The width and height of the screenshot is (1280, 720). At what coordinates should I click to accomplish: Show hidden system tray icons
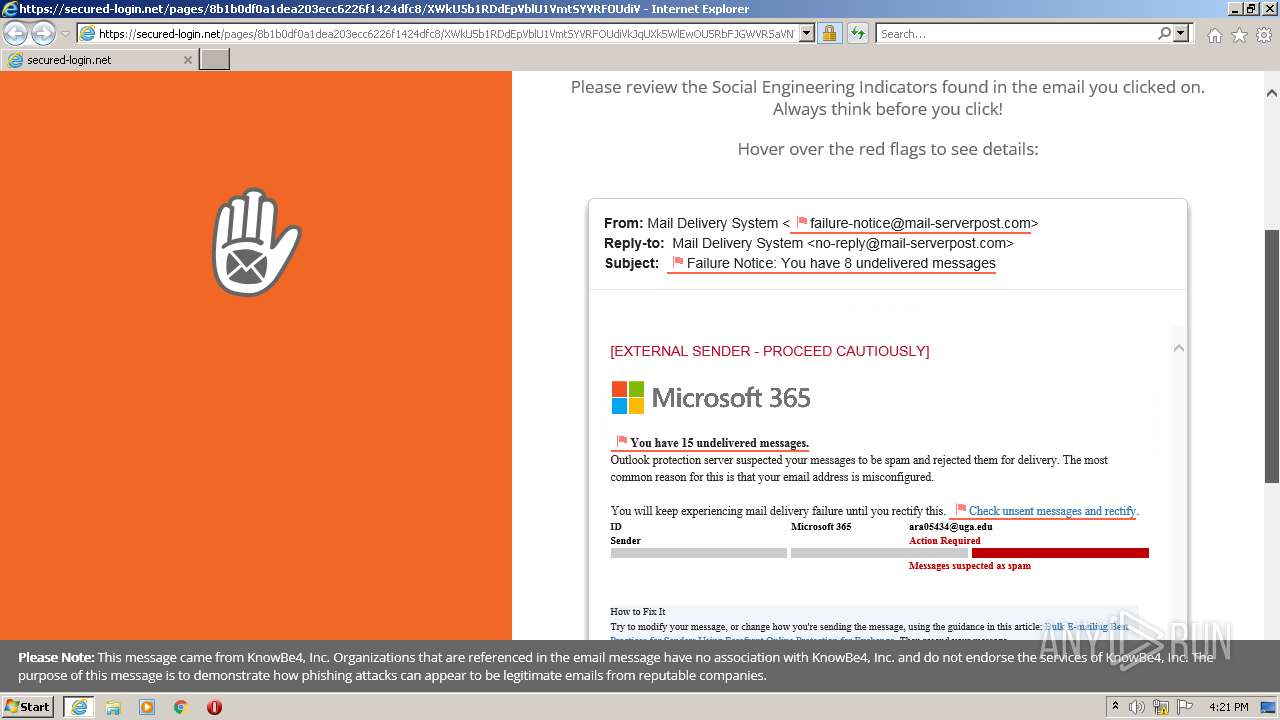coord(1115,707)
